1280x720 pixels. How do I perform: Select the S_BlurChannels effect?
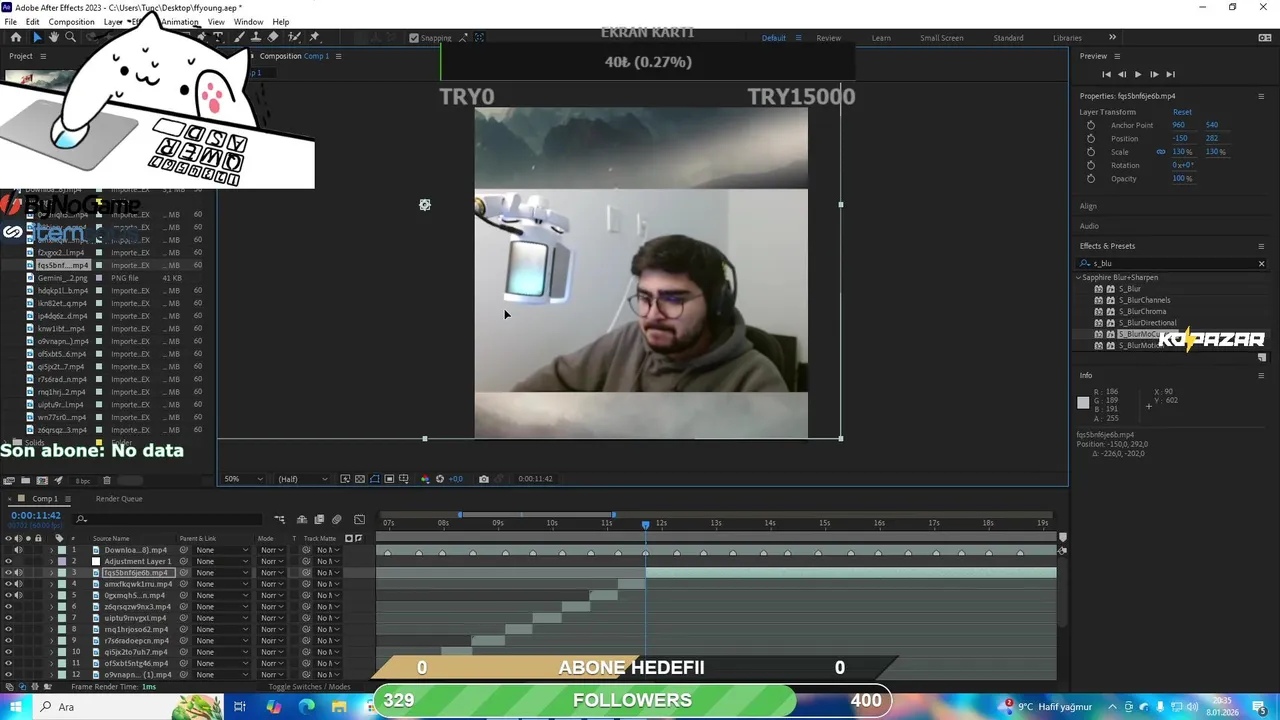[x=1144, y=300]
